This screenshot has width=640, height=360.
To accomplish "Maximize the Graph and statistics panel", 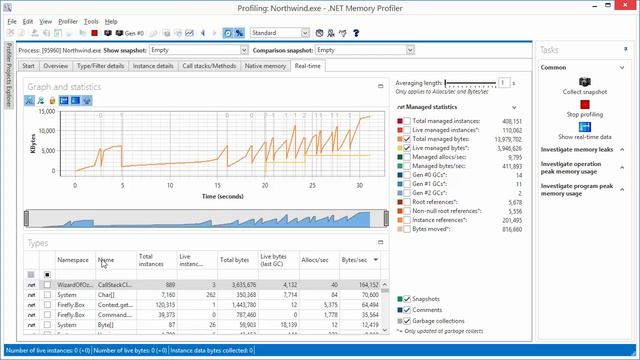I will 380,86.
